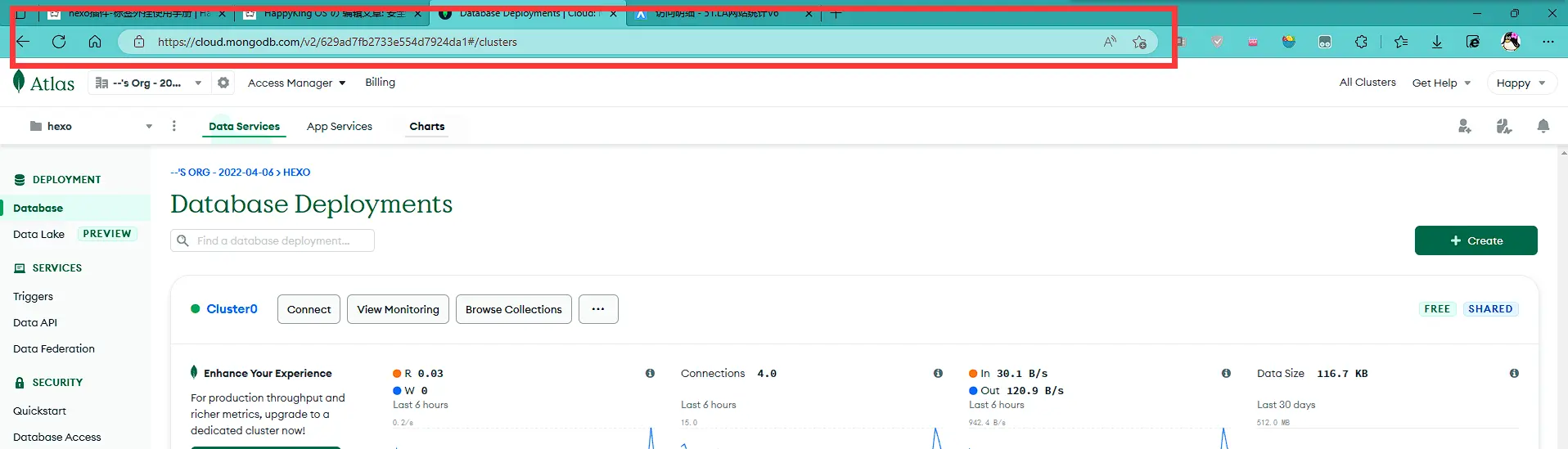Switch to the 51.LA statistics browser tab
The height and width of the screenshot is (449, 1568).
(723, 13)
